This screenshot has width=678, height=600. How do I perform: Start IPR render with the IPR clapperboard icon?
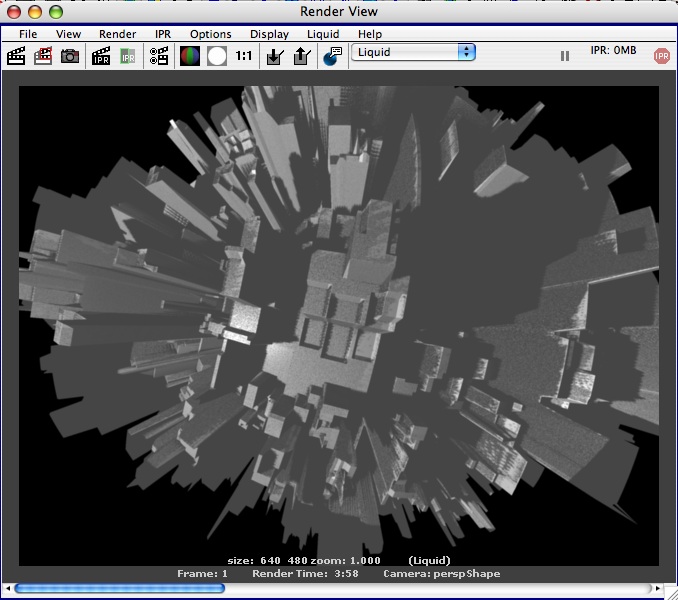(x=101, y=56)
